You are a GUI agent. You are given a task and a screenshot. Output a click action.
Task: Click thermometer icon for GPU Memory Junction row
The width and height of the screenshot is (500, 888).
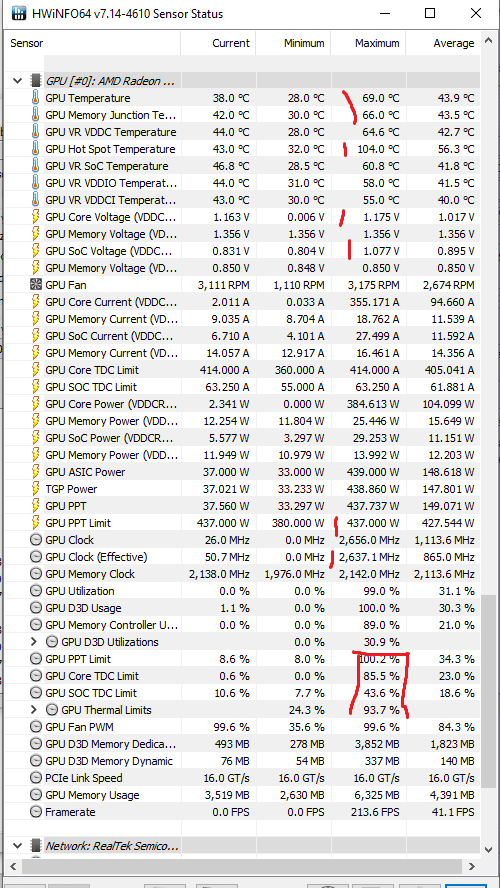pos(36,115)
